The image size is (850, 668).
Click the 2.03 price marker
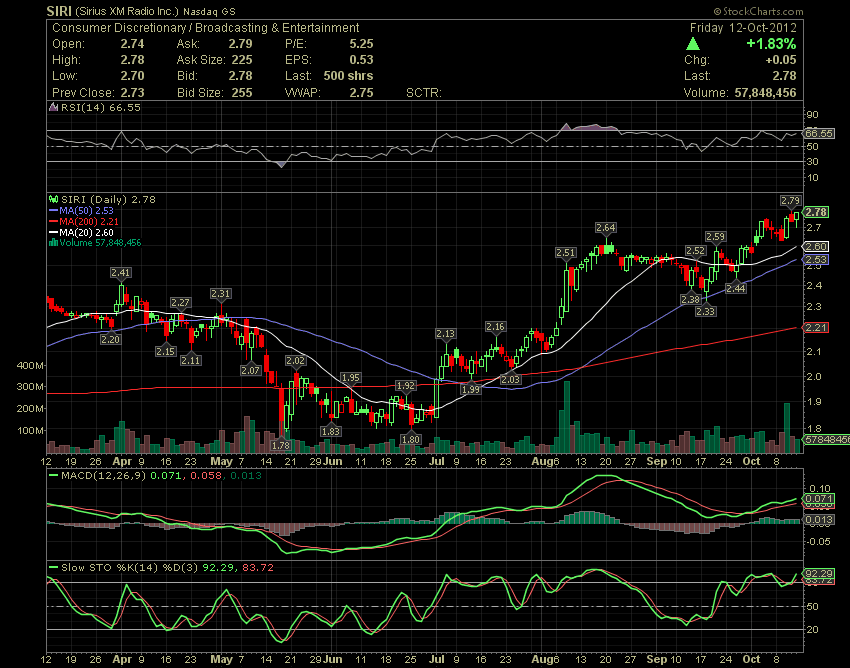tap(511, 380)
